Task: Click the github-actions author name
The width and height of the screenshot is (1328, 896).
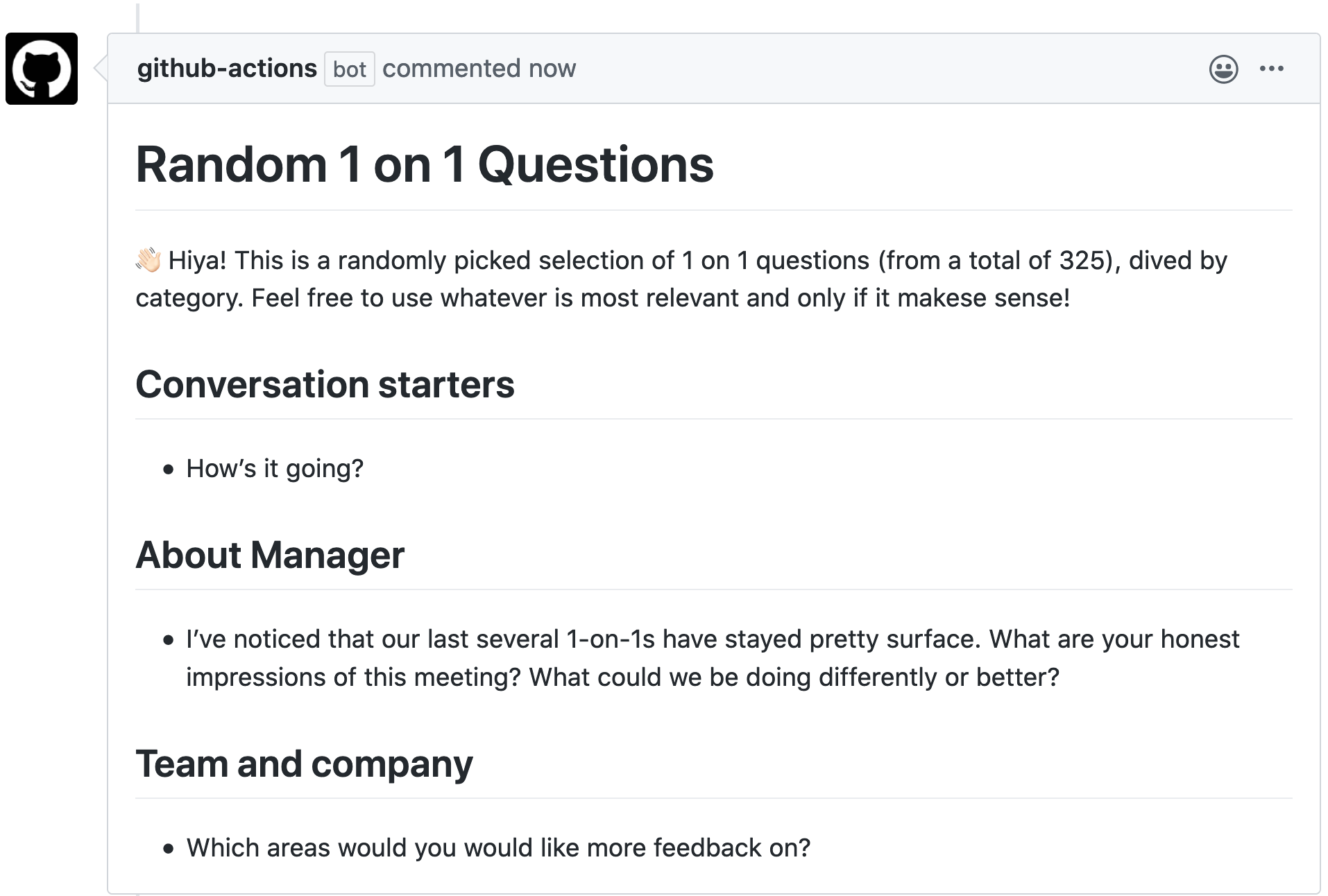Action: (x=227, y=69)
